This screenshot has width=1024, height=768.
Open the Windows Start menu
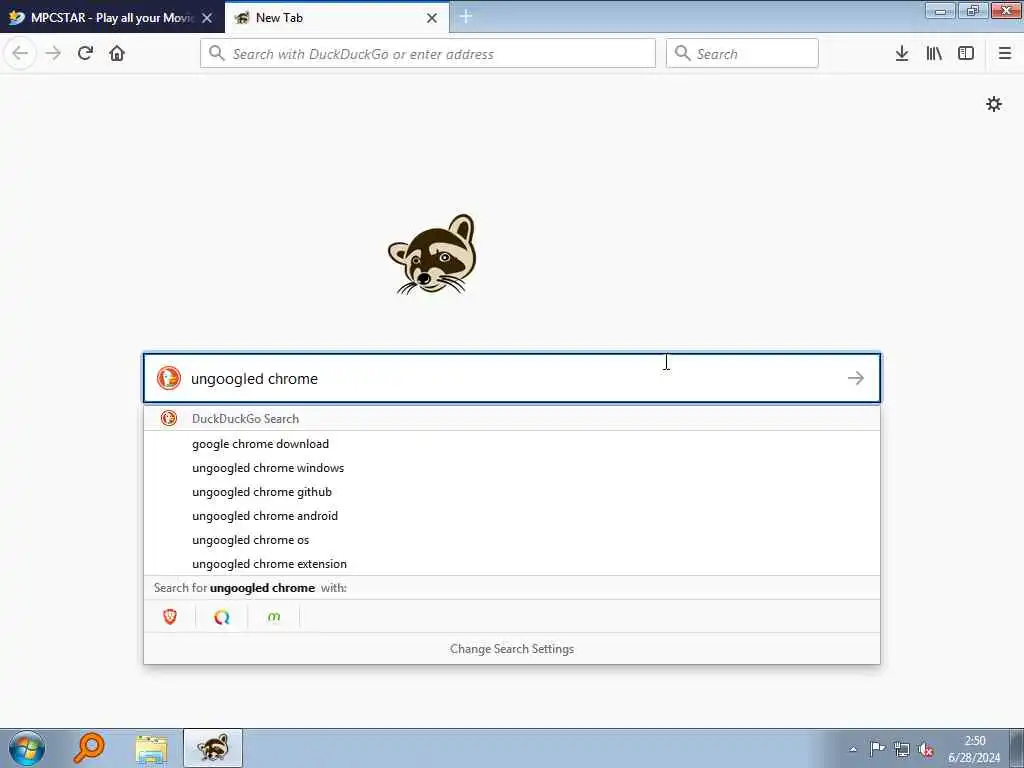click(27, 748)
